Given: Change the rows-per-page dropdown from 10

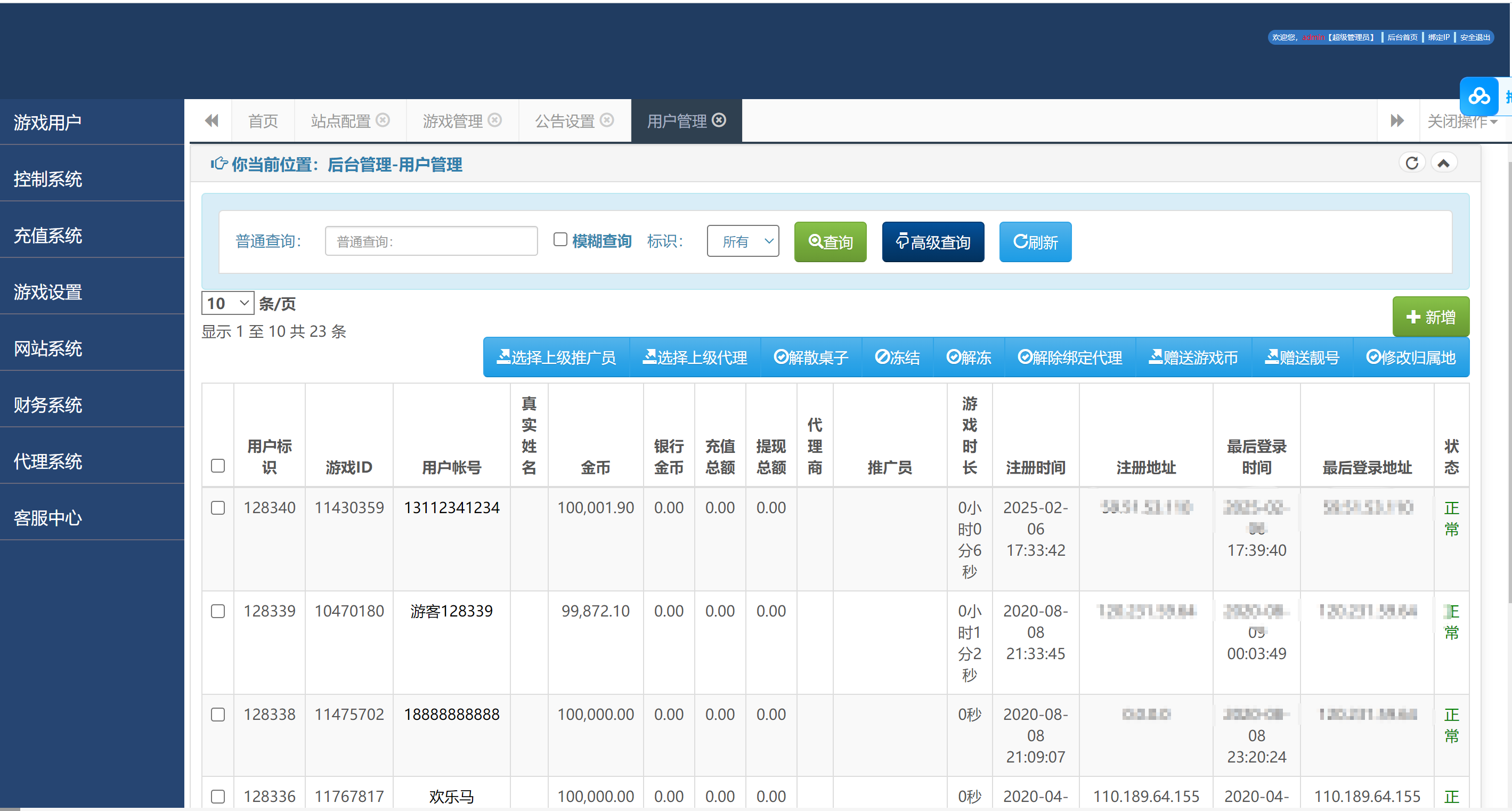Looking at the screenshot, I should (226, 303).
